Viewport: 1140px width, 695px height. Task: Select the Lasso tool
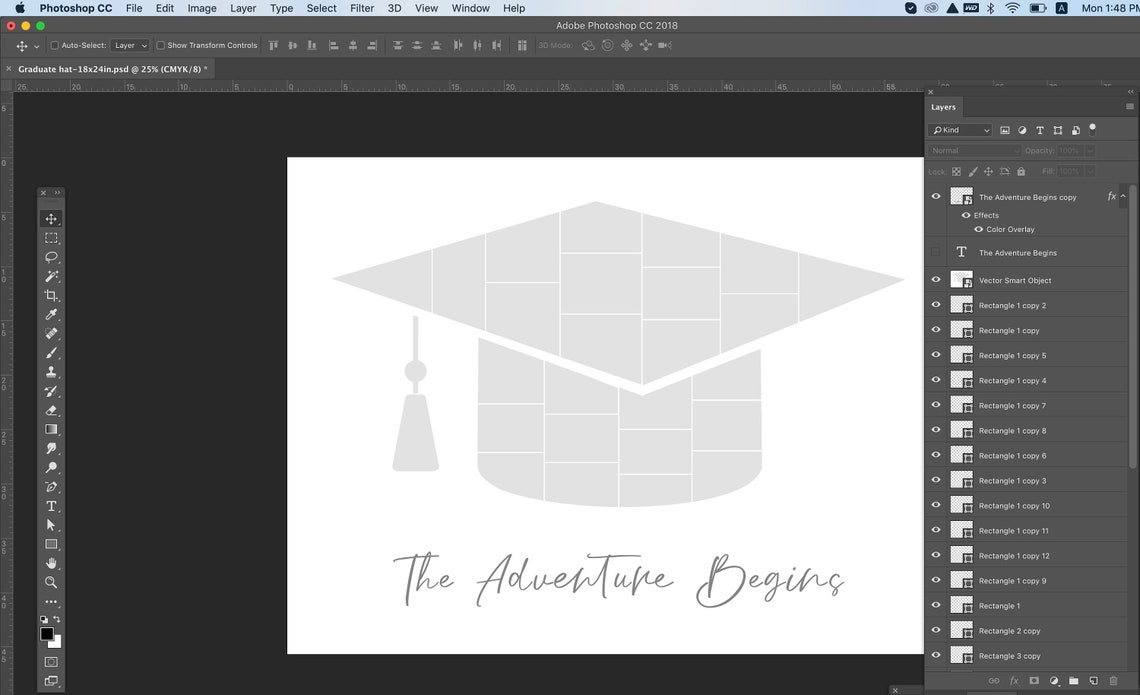pyautogui.click(x=51, y=257)
